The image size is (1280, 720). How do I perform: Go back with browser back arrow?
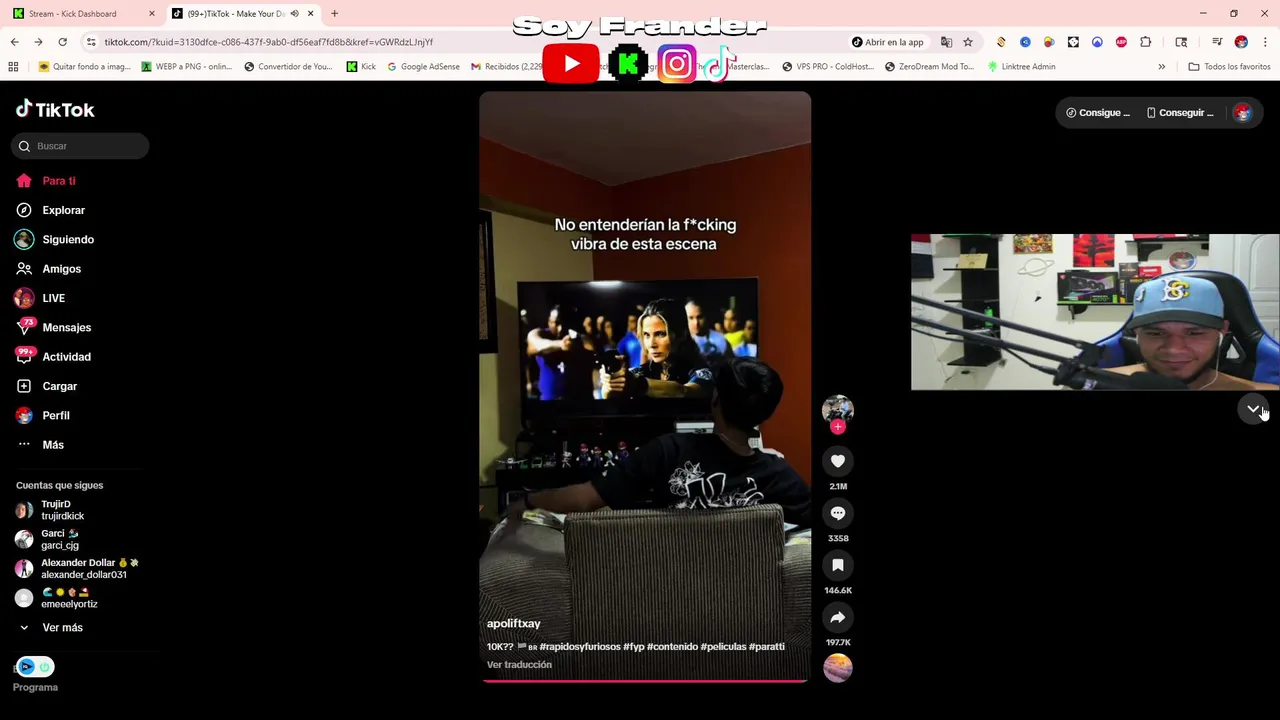pyautogui.click(x=14, y=42)
